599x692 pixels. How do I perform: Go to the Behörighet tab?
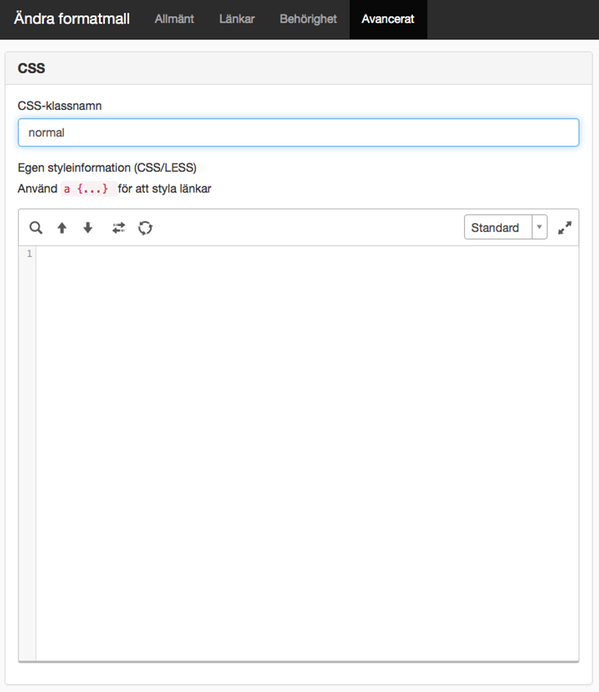(x=308, y=19)
